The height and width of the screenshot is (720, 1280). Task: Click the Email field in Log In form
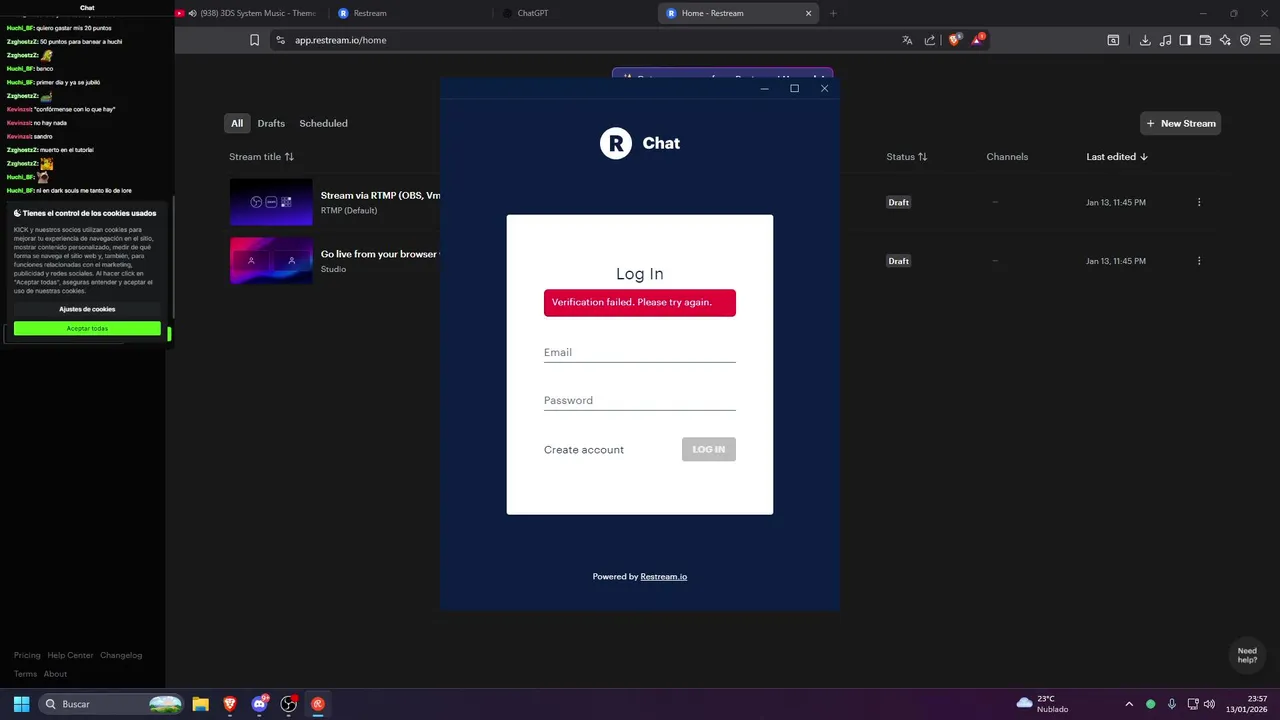(x=639, y=352)
